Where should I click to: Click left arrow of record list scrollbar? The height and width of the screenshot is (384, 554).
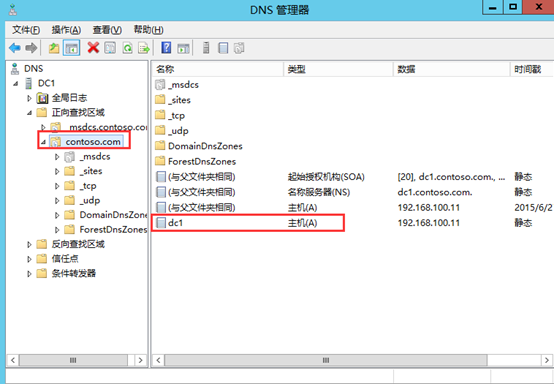(158, 360)
